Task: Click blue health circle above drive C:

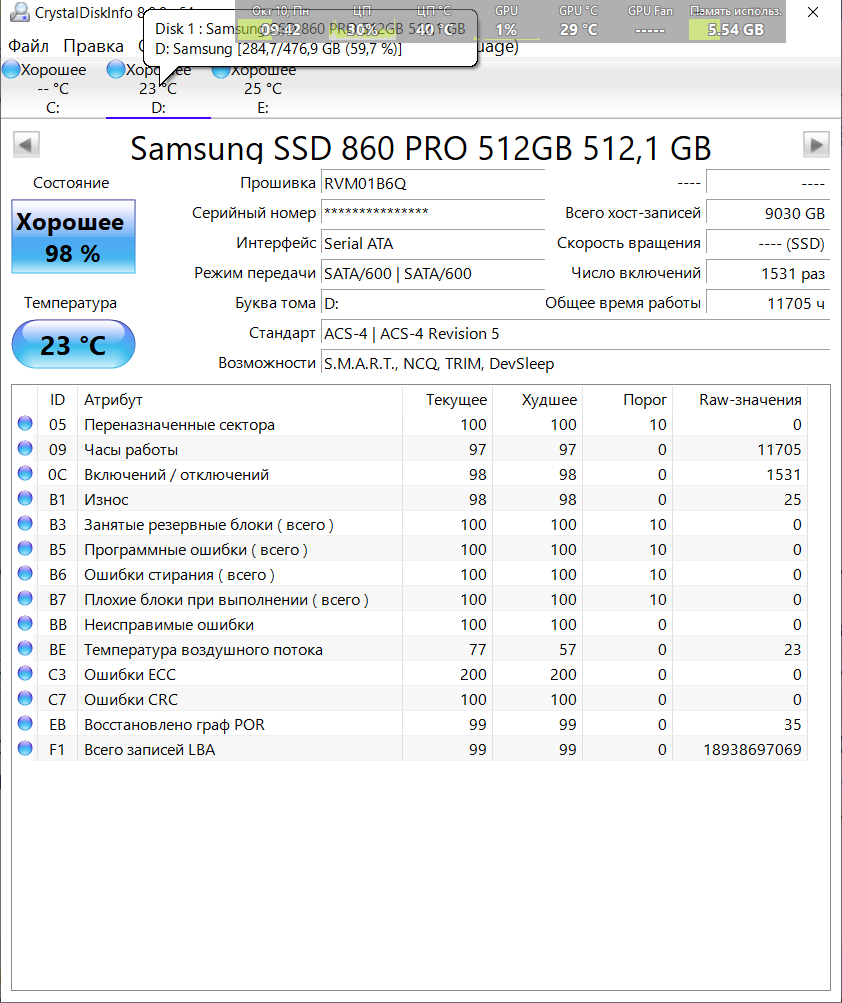Action: [12, 69]
